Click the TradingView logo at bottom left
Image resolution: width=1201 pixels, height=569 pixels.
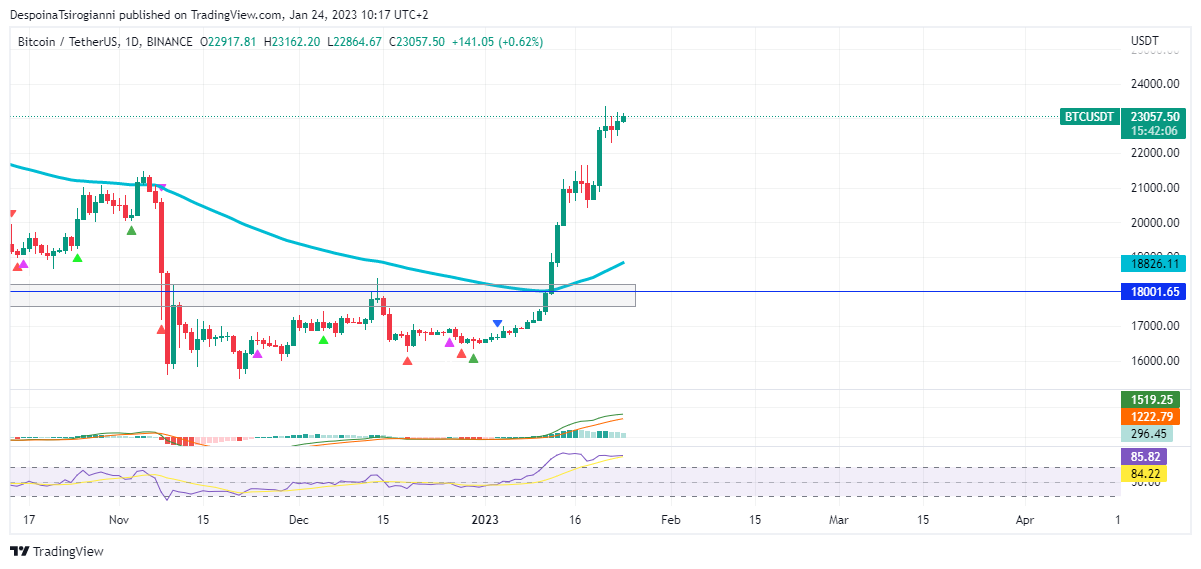coord(57,551)
